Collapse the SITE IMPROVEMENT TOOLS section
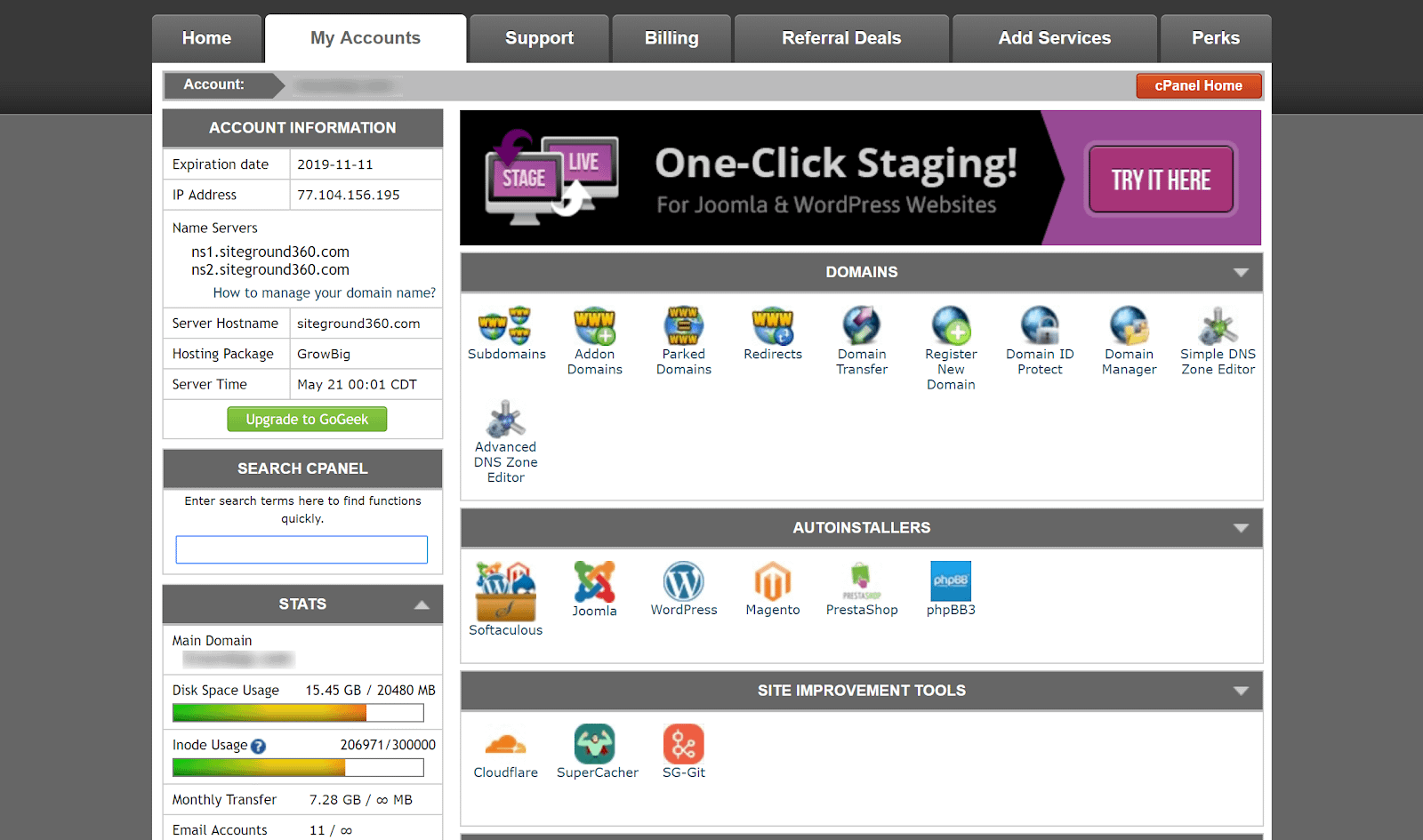The height and width of the screenshot is (840, 1423). [x=1241, y=690]
